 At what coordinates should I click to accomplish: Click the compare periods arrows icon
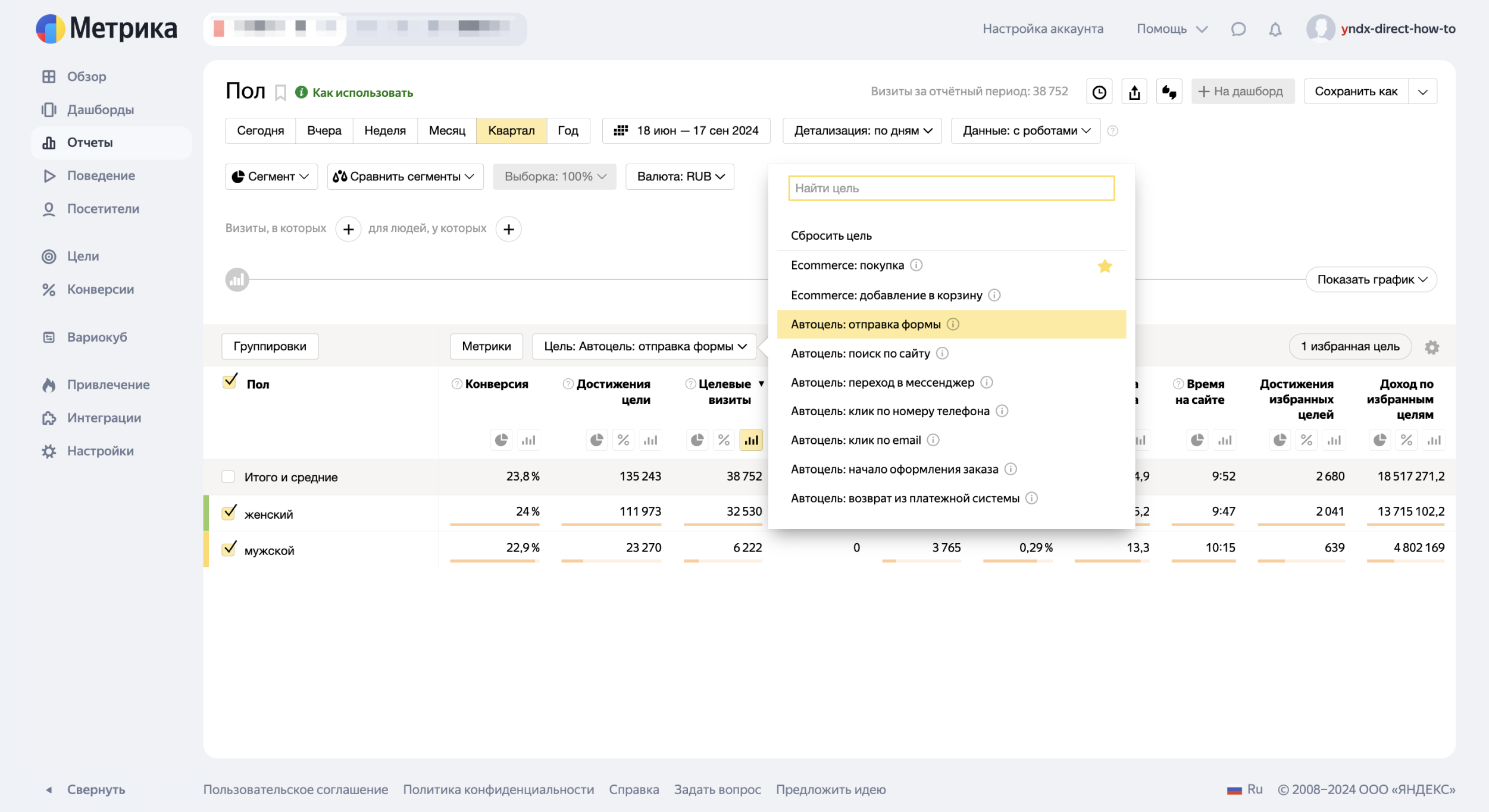(1169, 92)
